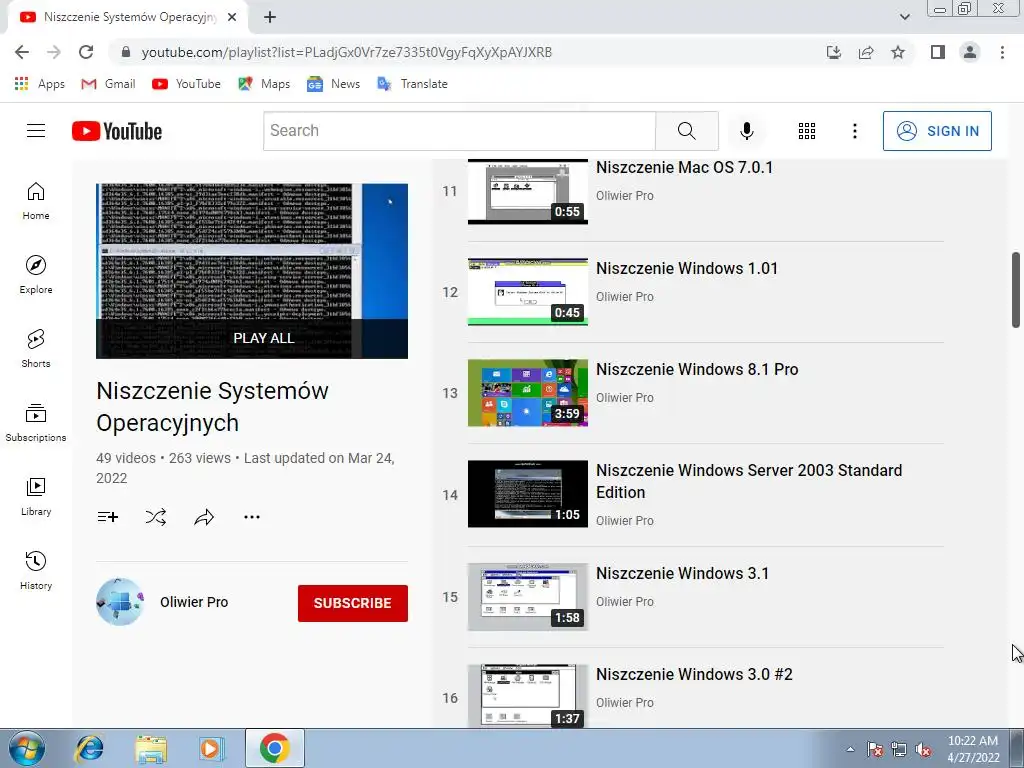Go to Home in sidebar

(x=36, y=200)
